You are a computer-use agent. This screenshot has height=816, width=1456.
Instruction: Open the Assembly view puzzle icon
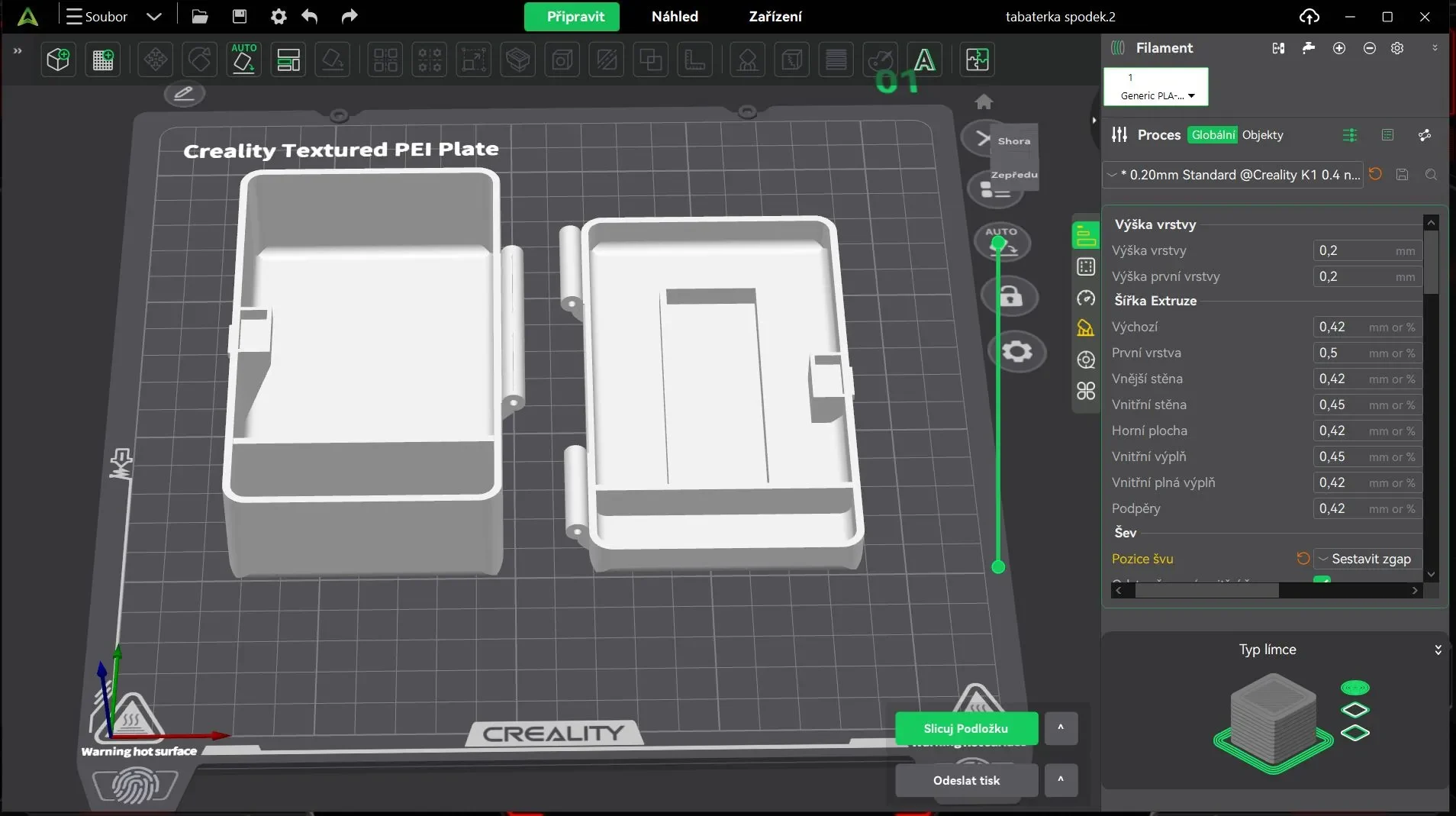[978, 60]
